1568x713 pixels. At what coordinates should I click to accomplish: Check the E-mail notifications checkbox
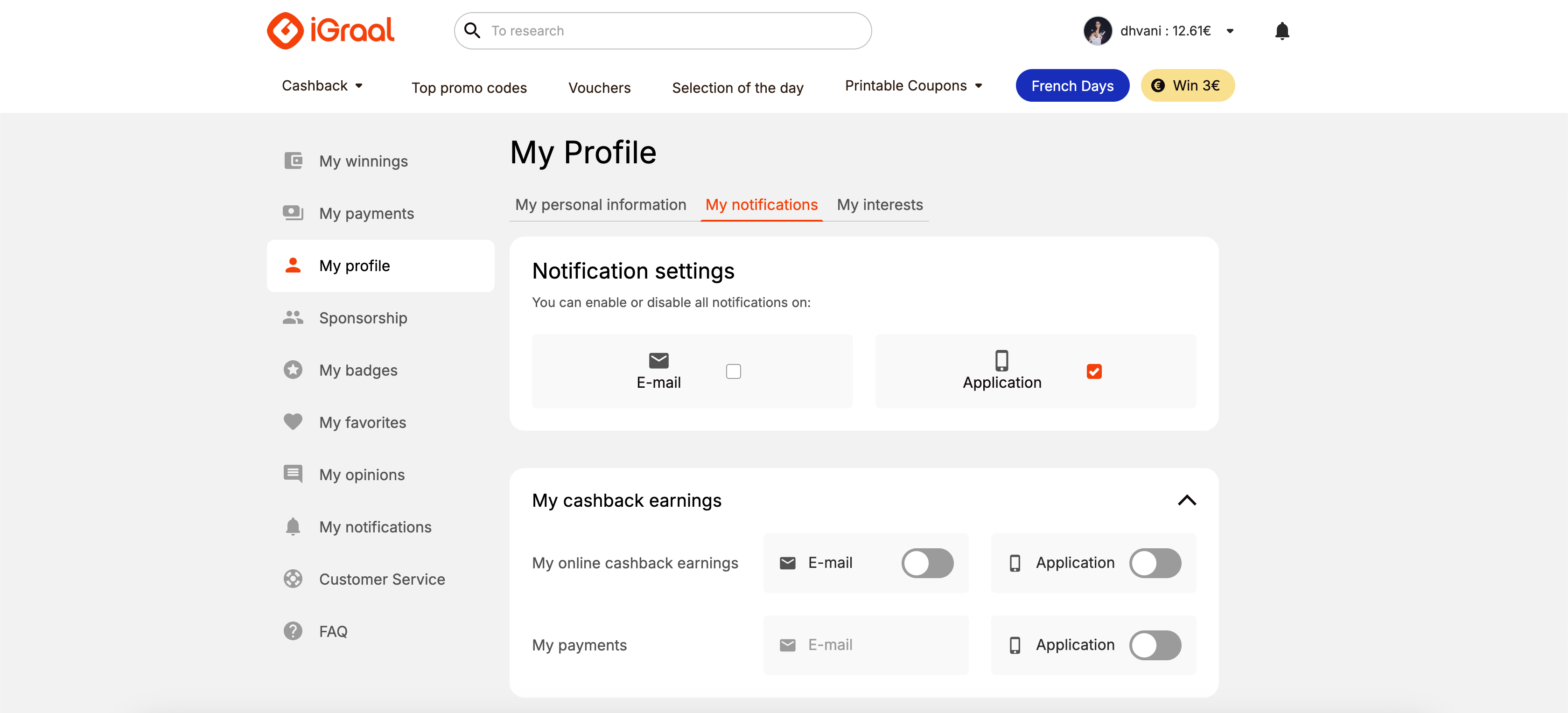(733, 371)
